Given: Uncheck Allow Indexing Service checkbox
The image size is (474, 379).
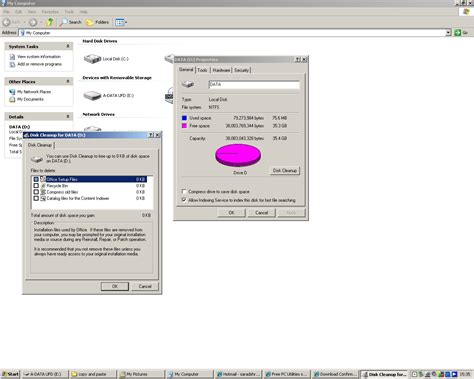Looking at the screenshot, I should (x=184, y=200).
